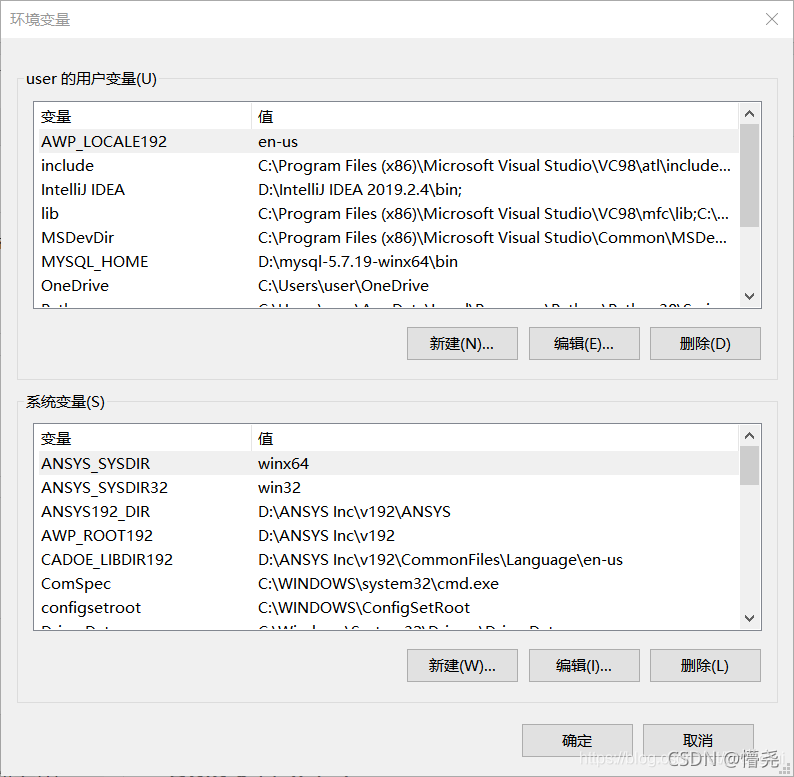Select the MSDevDir user variable
794x777 pixels.
pos(388,238)
